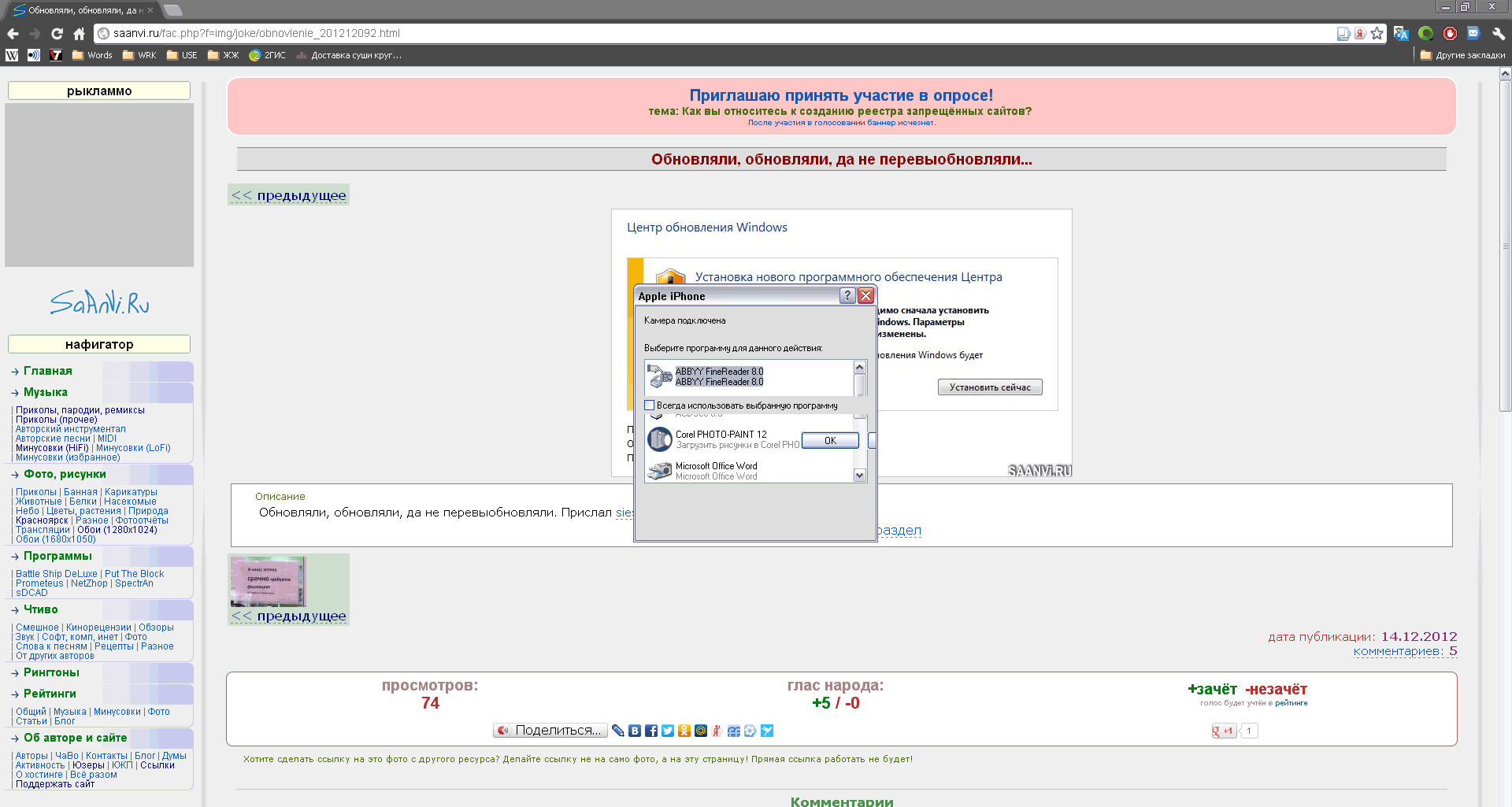Open the 'комментариев: 5' link
The height and width of the screenshot is (807, 1512).
point(1405,651)
